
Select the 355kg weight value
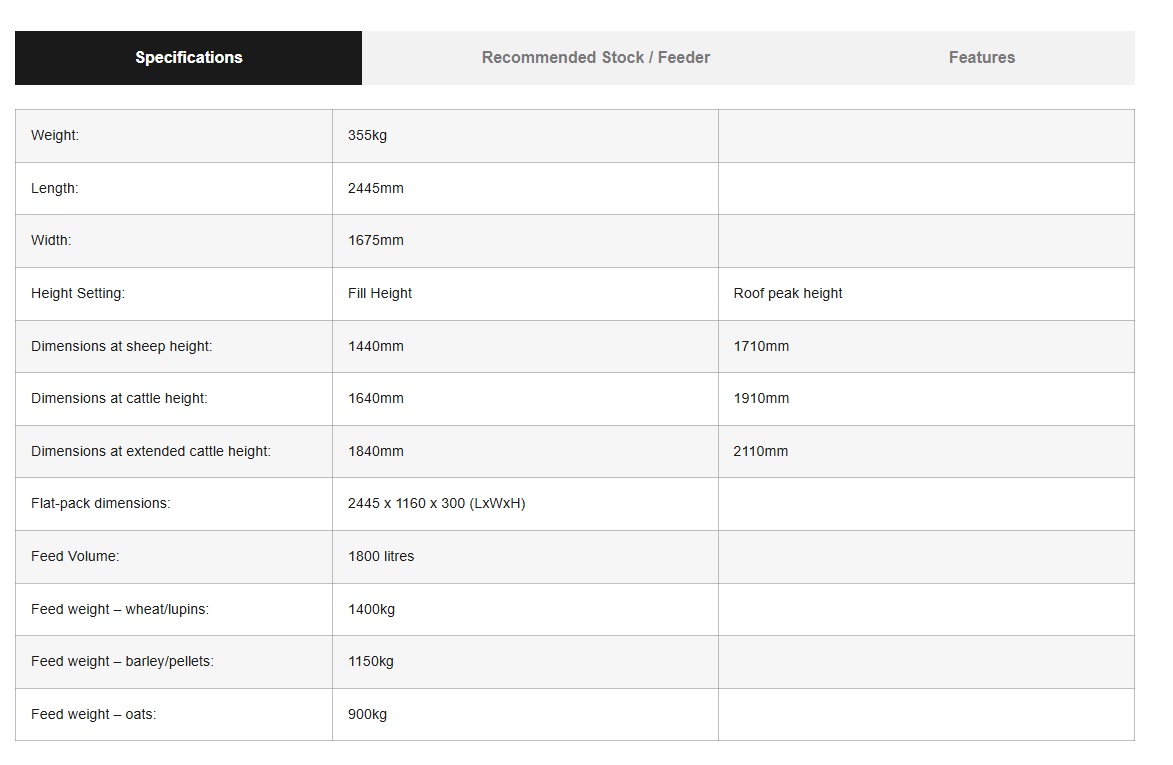click(x=367, y=136)
